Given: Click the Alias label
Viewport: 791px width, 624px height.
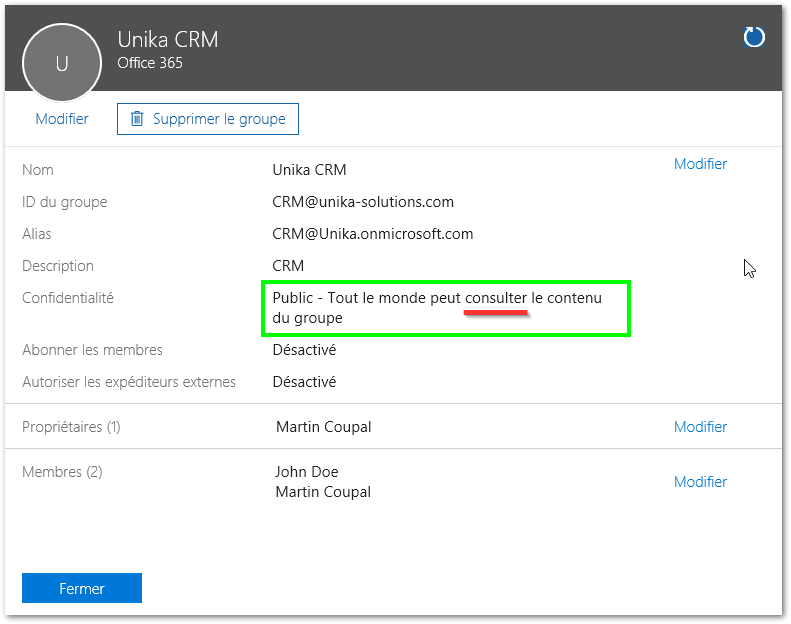Looking at the screenshot, I should (x=37, y=234).
